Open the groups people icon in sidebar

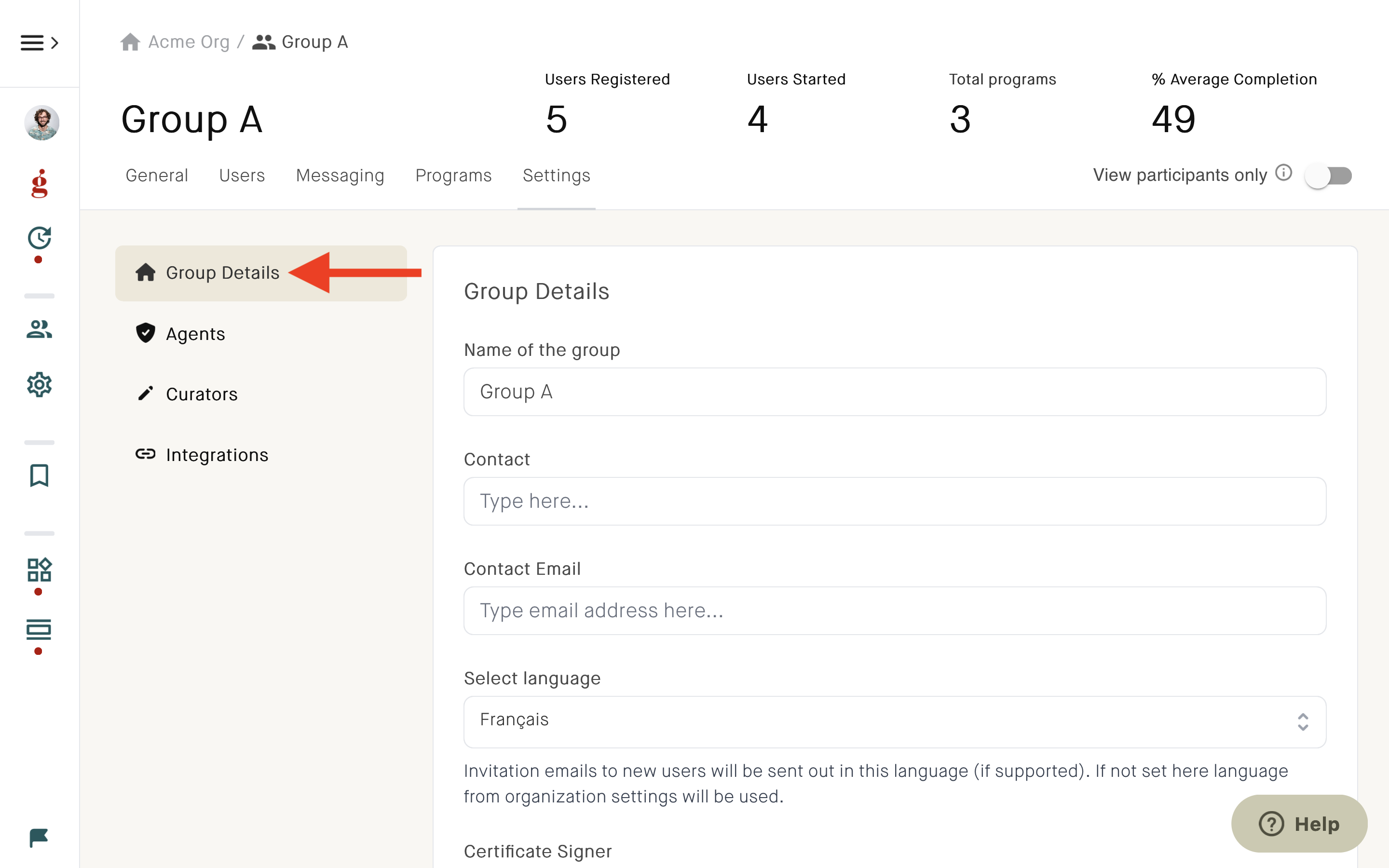pyautogui.click(x=39, y=329)
